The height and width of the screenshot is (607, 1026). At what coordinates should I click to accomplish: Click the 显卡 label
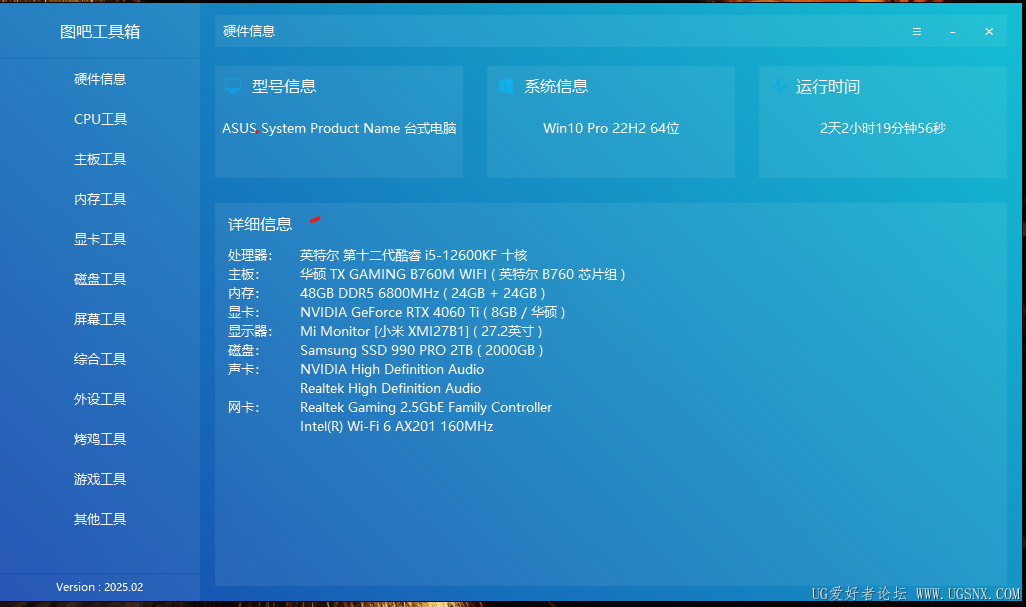coord(243,312)
